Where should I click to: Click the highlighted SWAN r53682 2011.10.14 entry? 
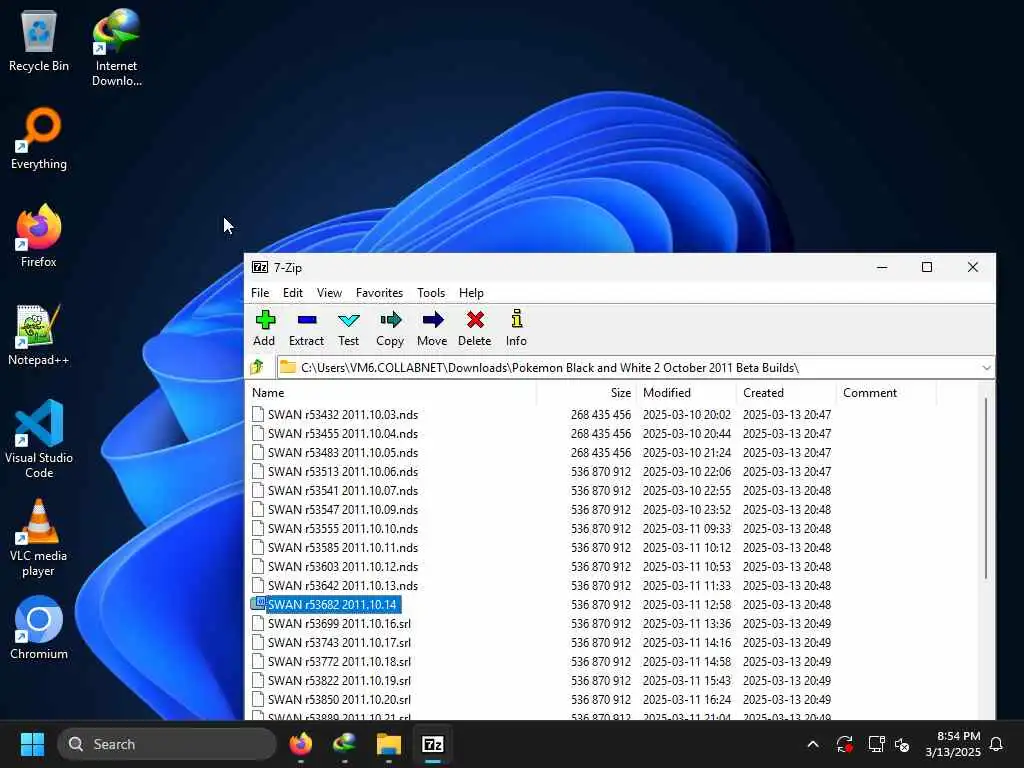click(334, 604)
